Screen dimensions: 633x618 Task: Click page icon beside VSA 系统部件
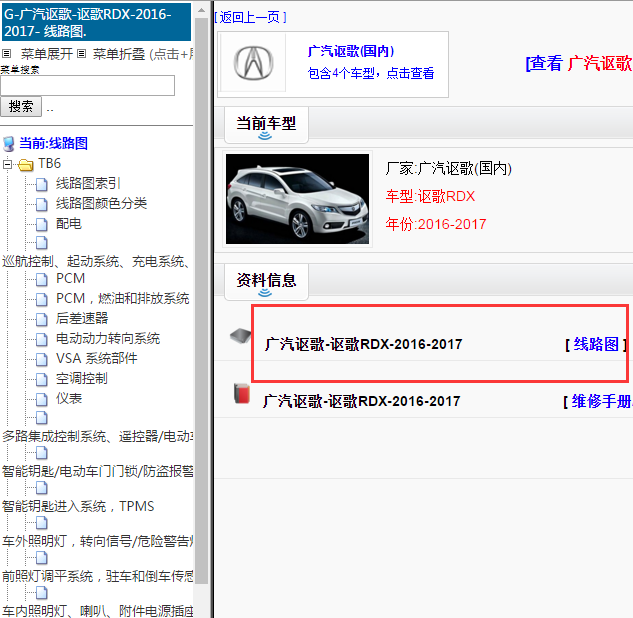pyautogui.click(x=42, y=359)
